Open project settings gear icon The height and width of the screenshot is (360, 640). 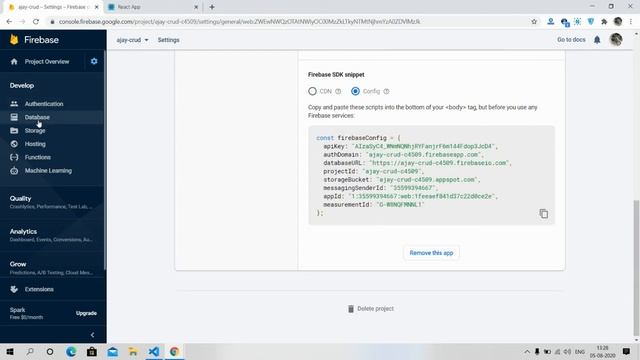coord(94,61)
